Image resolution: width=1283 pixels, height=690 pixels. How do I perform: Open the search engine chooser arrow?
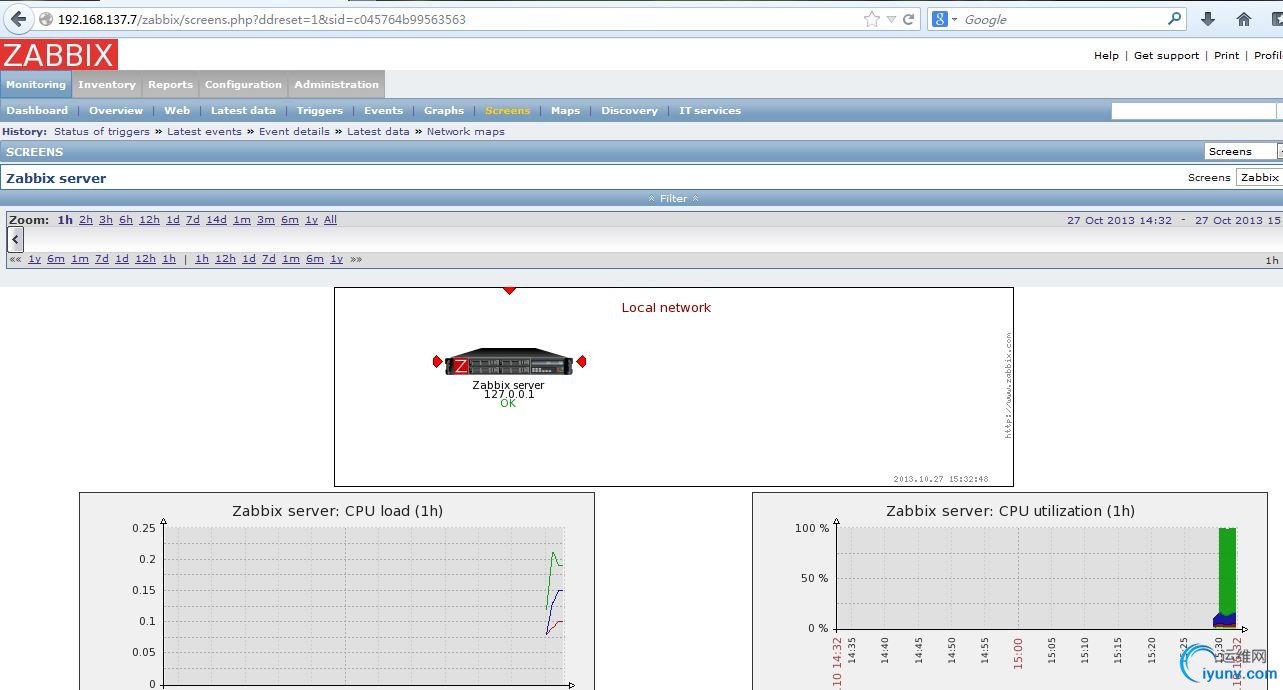954,19
